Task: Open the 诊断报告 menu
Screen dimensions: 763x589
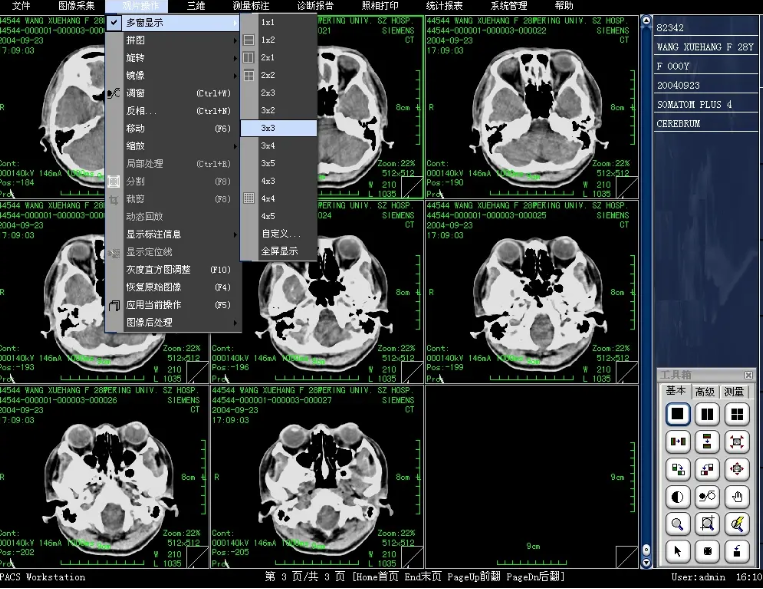Action: (x=315, y=6)
